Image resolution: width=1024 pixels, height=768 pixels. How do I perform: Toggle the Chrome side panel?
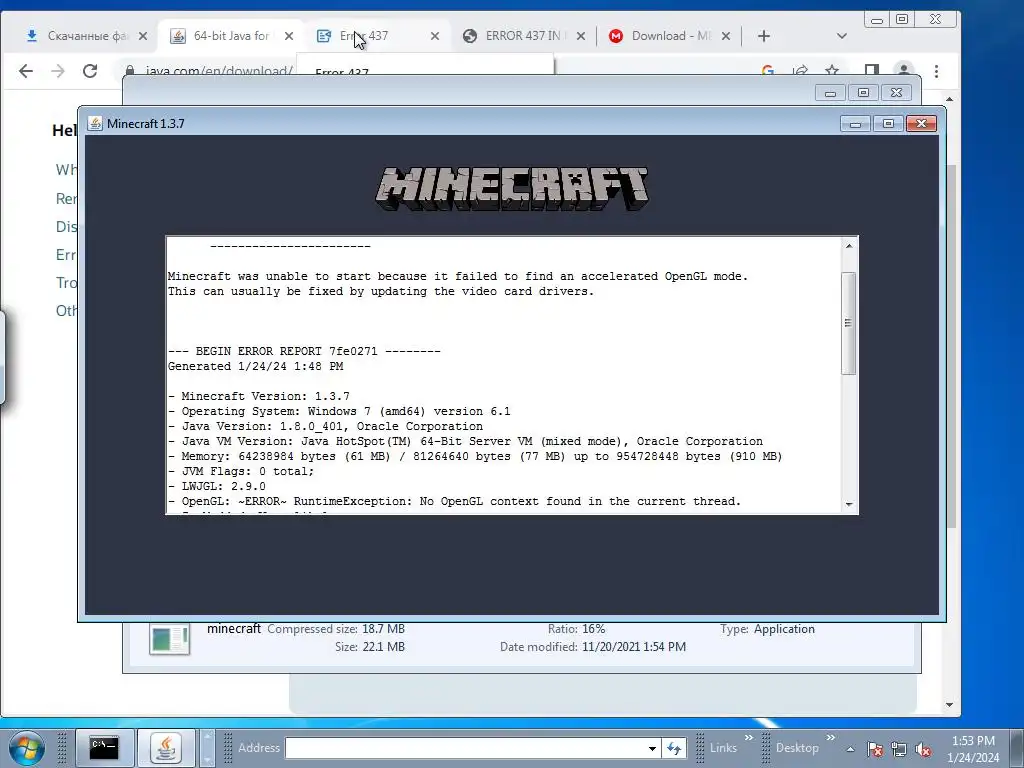871,70
